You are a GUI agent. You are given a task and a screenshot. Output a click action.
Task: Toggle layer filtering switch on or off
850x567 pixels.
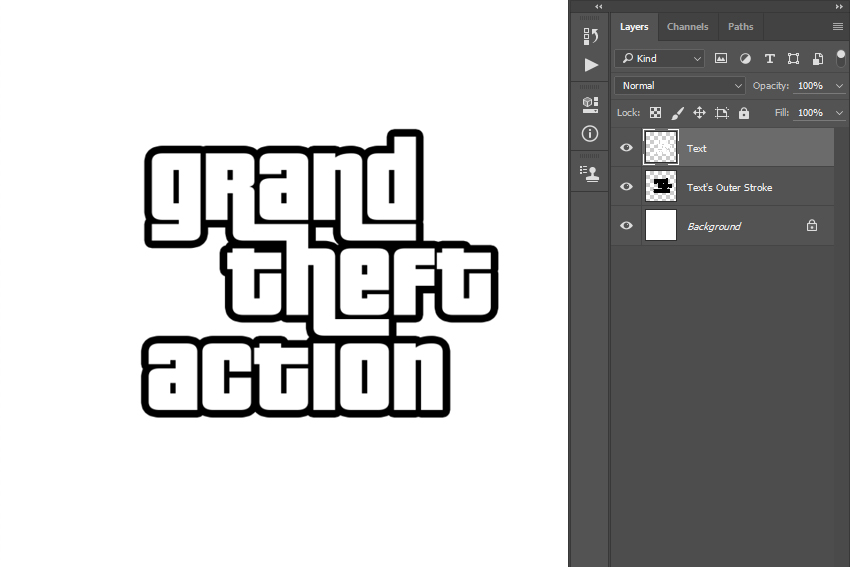(x=840, y=57)
